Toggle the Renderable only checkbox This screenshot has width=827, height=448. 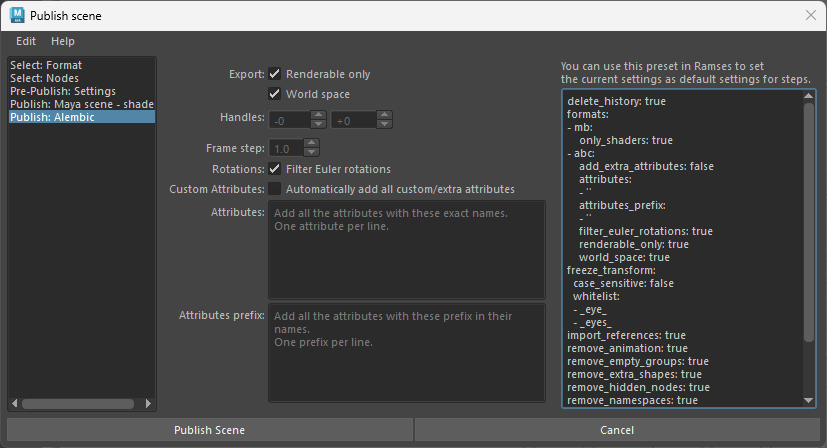click(x=275, y=74)
